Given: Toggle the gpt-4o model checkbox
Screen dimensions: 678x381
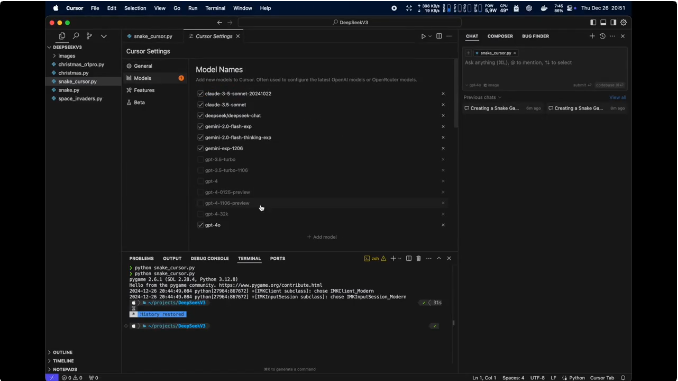Looking at the screenshot, I should click(x=200, y=225).
